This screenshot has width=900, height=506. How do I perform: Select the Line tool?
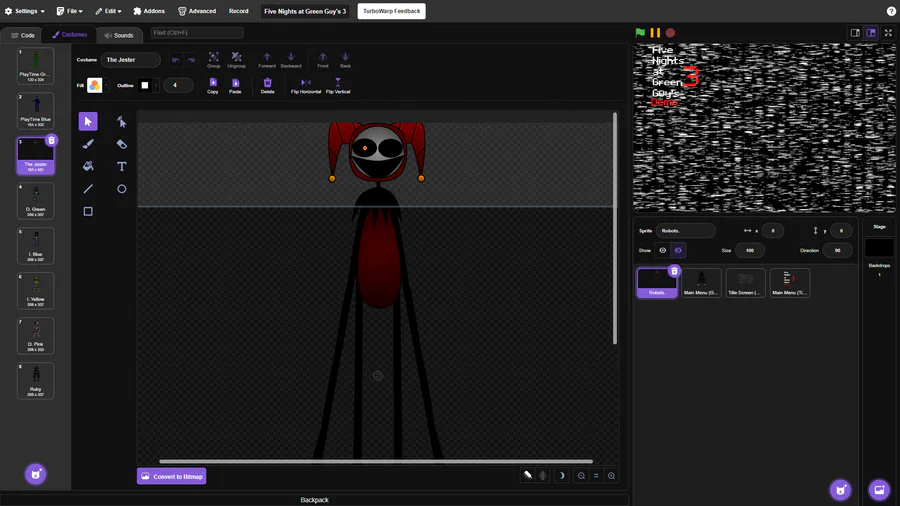(88, 189)
